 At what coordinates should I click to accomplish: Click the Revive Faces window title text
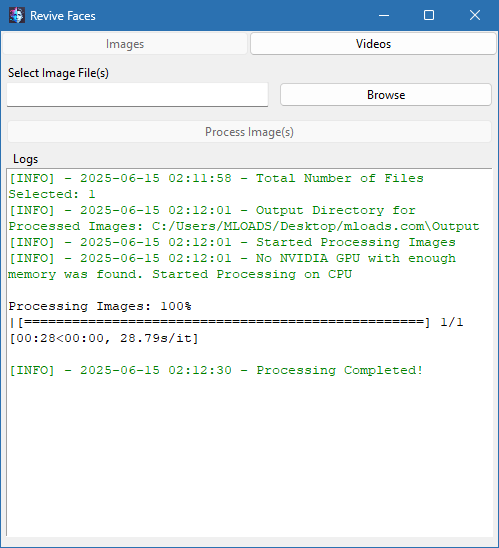63,16
